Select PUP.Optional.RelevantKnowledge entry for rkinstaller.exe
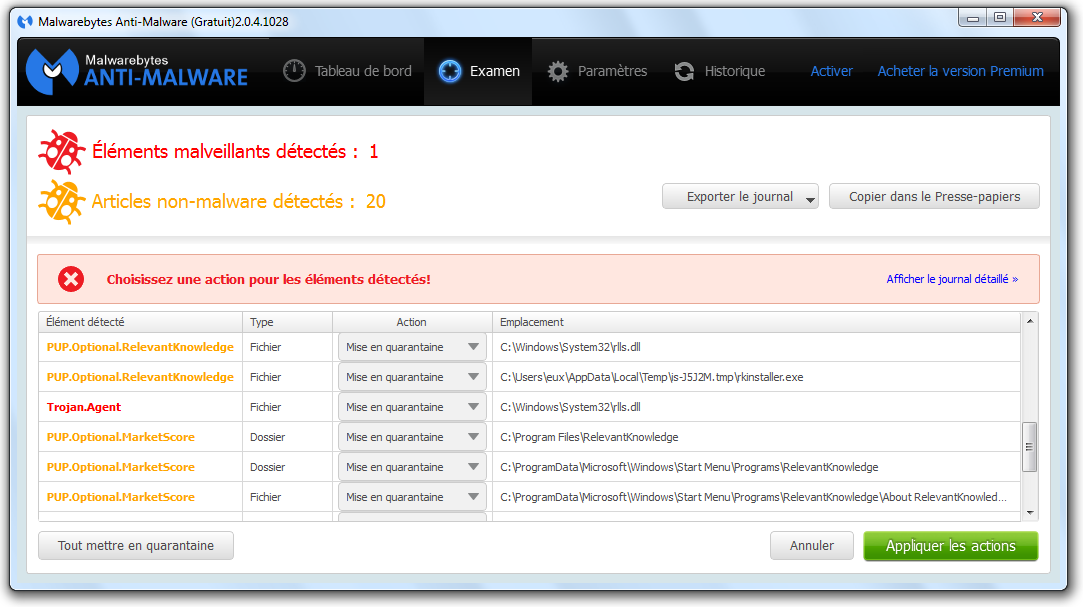 pos(140,377)
